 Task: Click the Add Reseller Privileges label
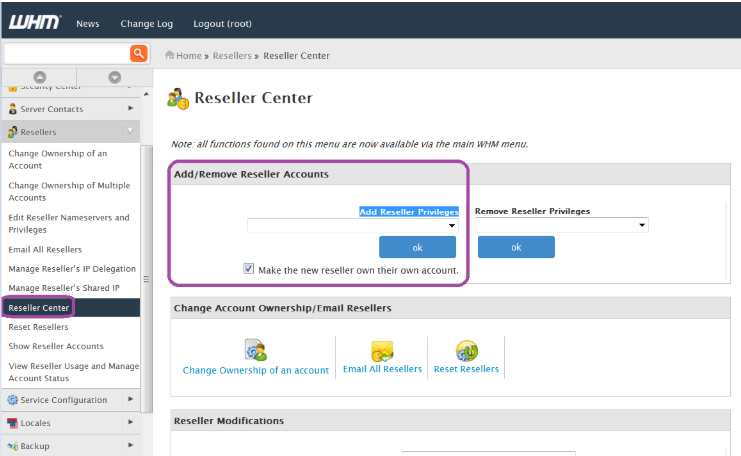(409, 212)
